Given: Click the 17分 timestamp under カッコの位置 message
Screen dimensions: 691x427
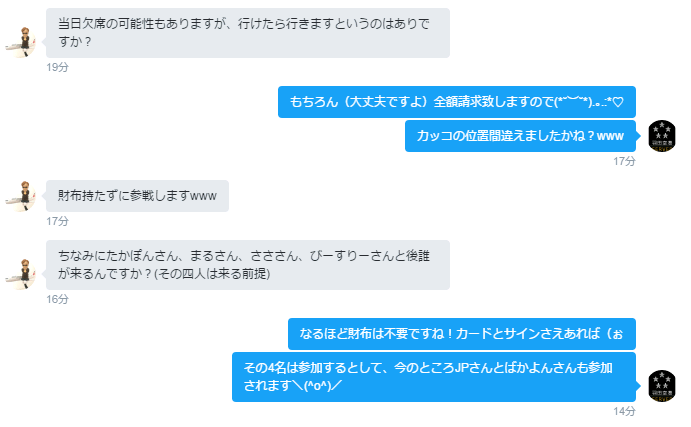Looking at the screenshot, I should (624, 161).
